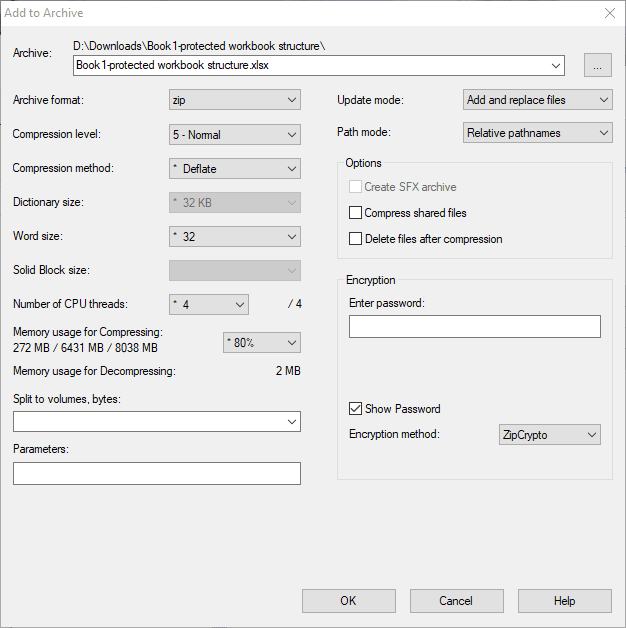Open the Path mode dropdown
The image size is (626, 628).
537,133
